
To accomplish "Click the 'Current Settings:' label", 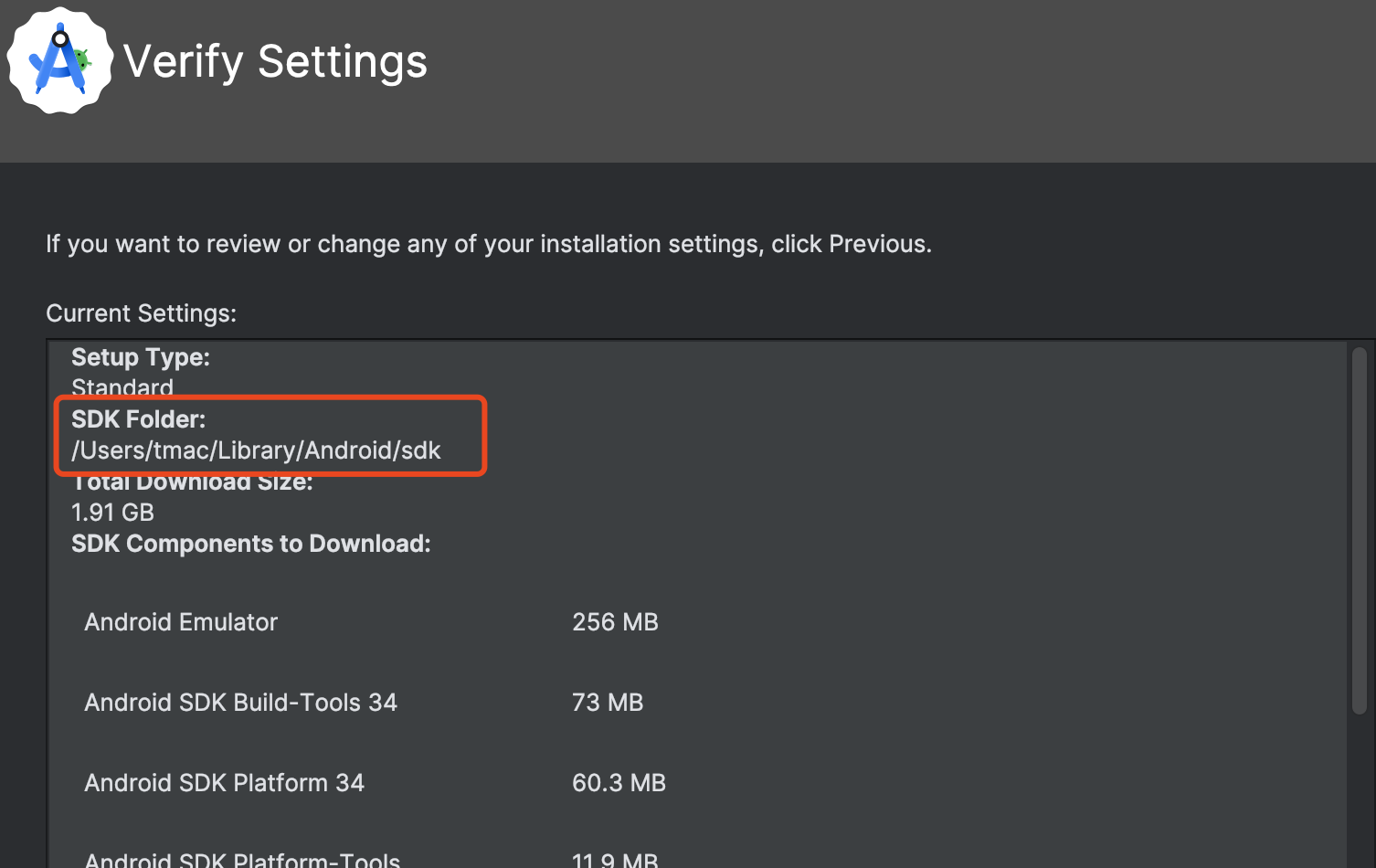I will pos(141,313).
